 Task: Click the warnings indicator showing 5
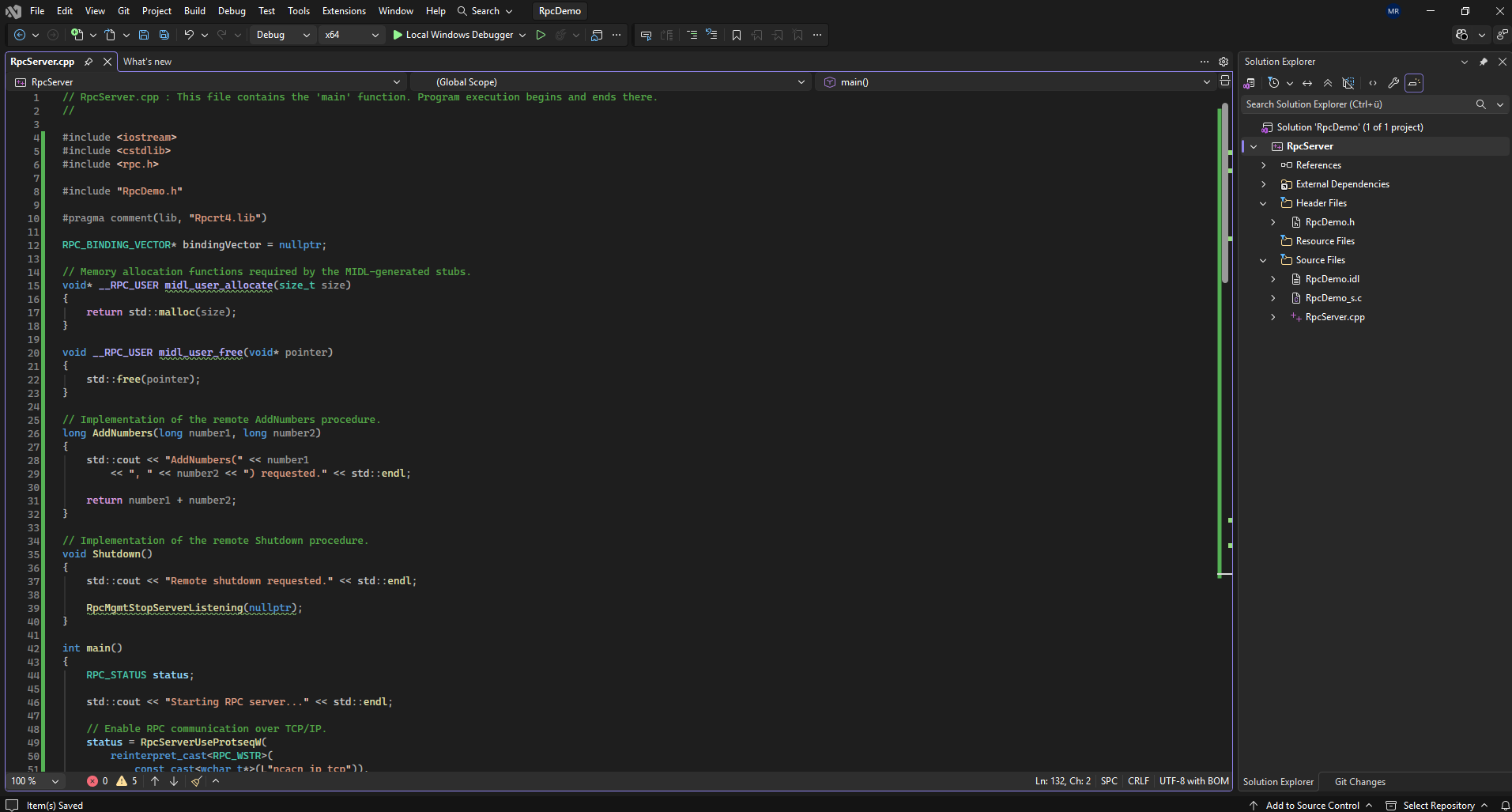126,781
